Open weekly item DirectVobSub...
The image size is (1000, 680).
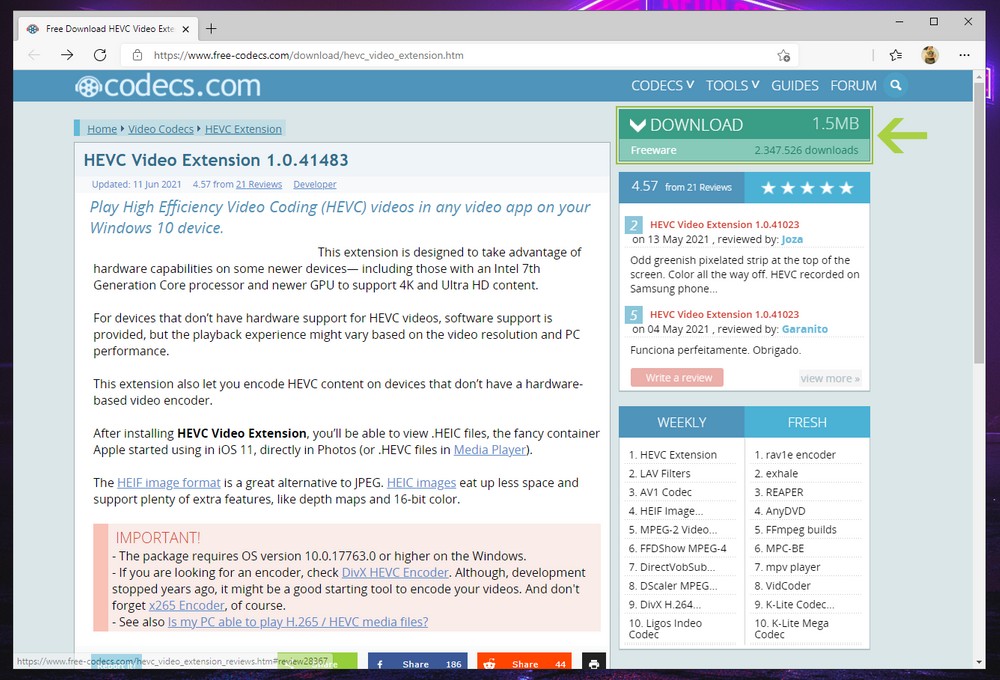(x=672, y=567)
